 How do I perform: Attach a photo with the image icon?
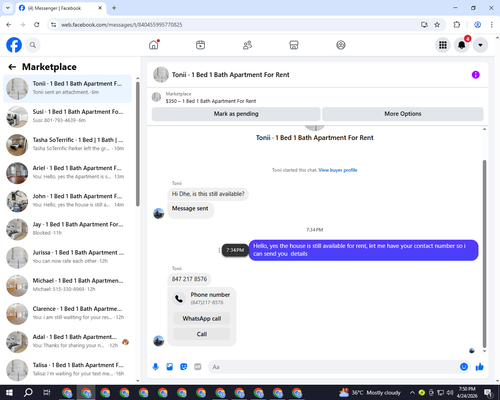[x=170, y=367]
